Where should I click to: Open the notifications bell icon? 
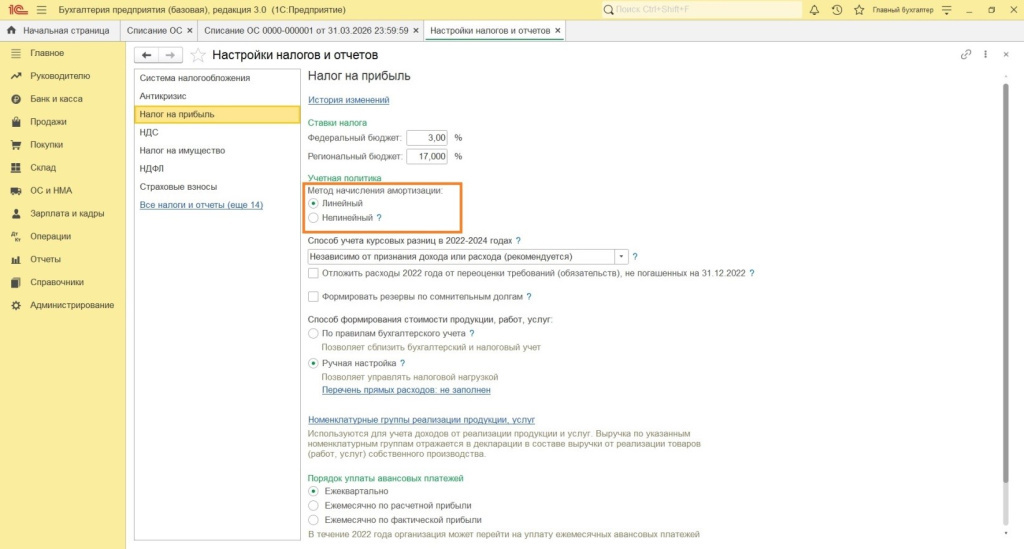(814, 9)
